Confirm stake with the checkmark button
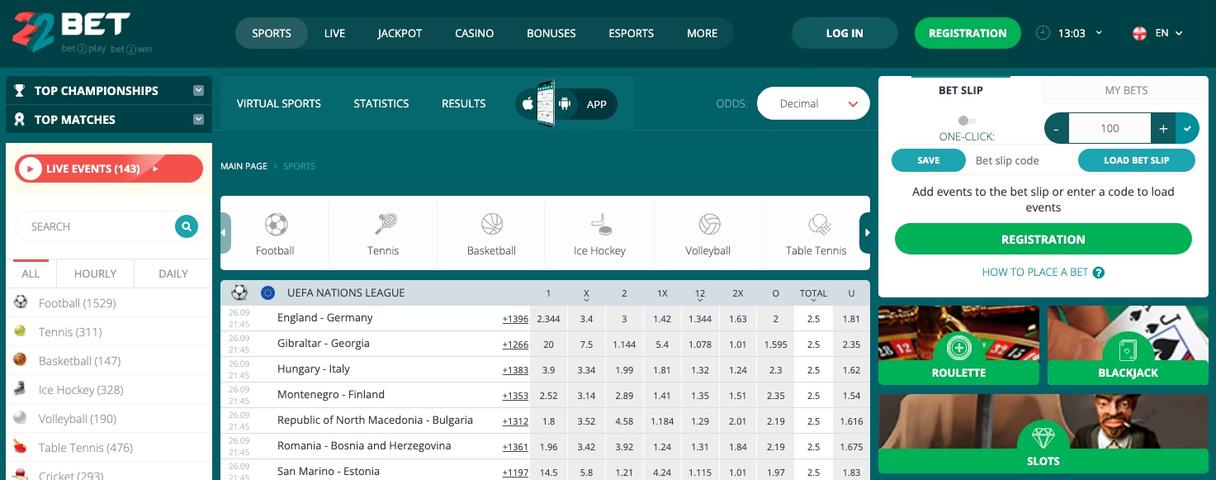Viewport: 1216px width, 480px height. point(1187,128)
